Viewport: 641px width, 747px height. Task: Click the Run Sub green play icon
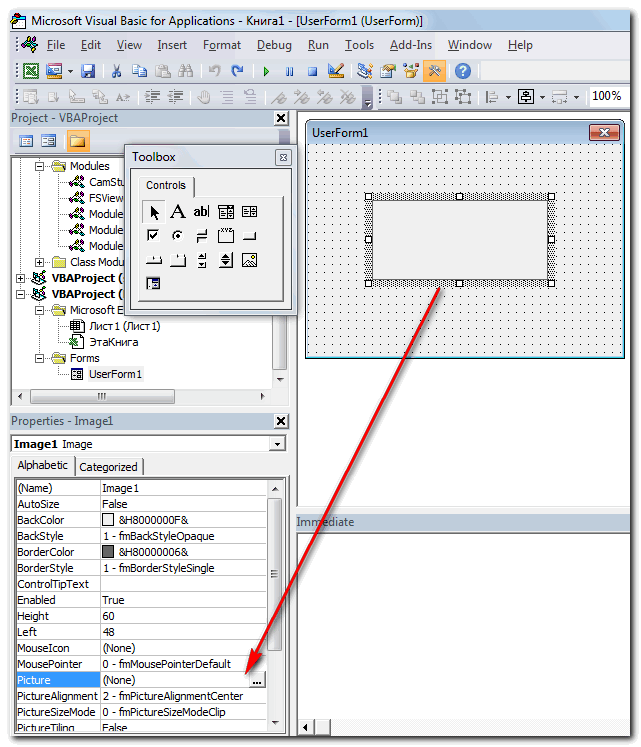pyautogui.click(x=266, y=71)
